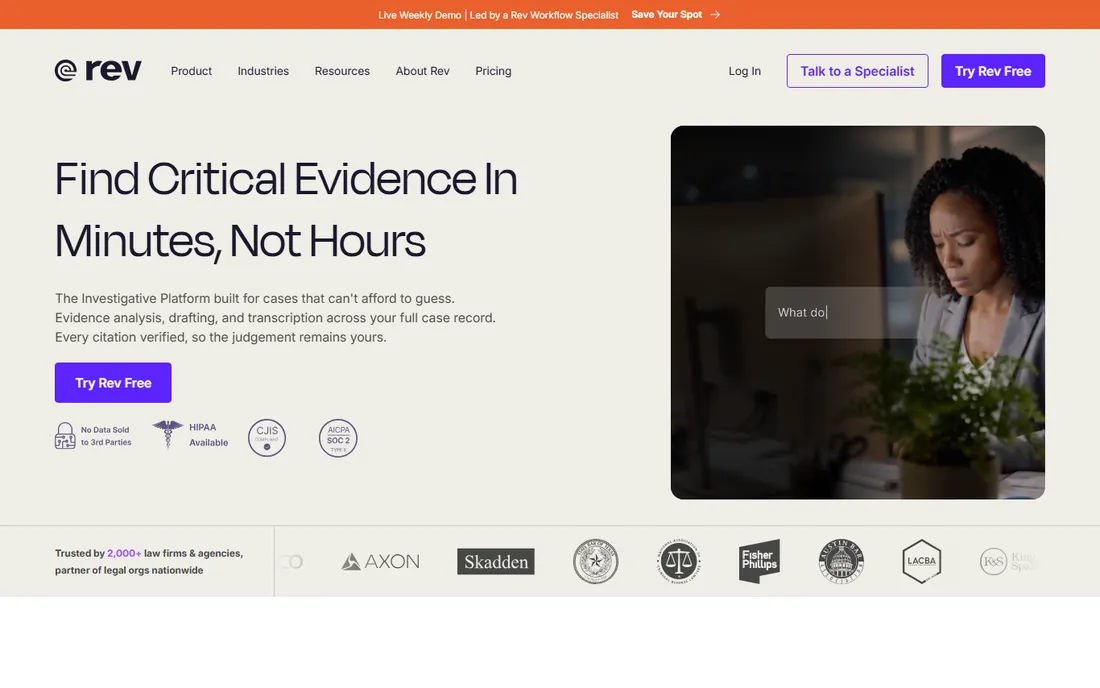The image size is (1100, 688).
Task: Click the K&S King & Spalding logo
Action: pyautogui.click(x=1007, y=562)
